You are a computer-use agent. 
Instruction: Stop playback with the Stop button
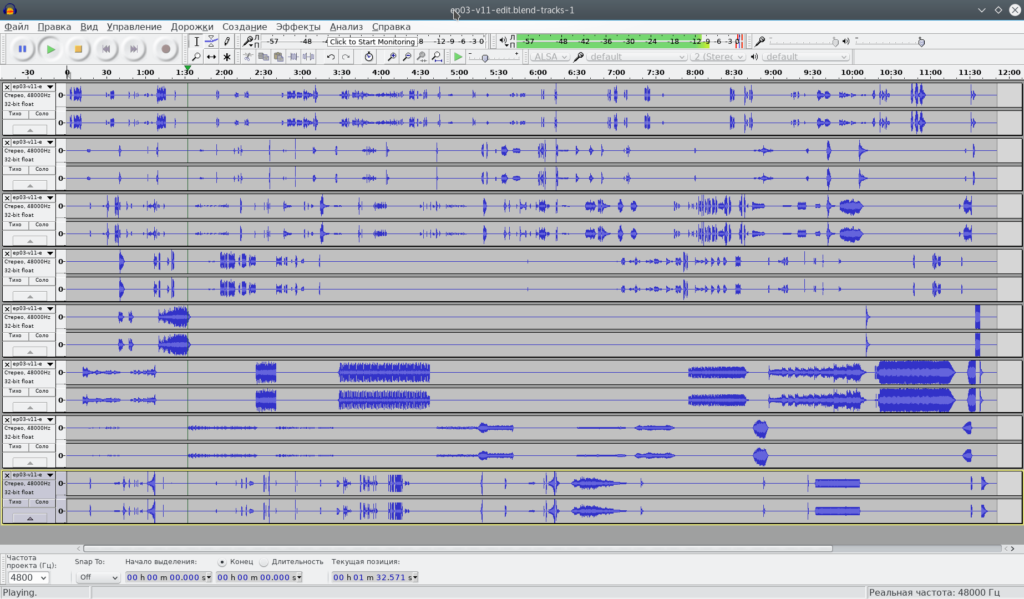point(78,49)
